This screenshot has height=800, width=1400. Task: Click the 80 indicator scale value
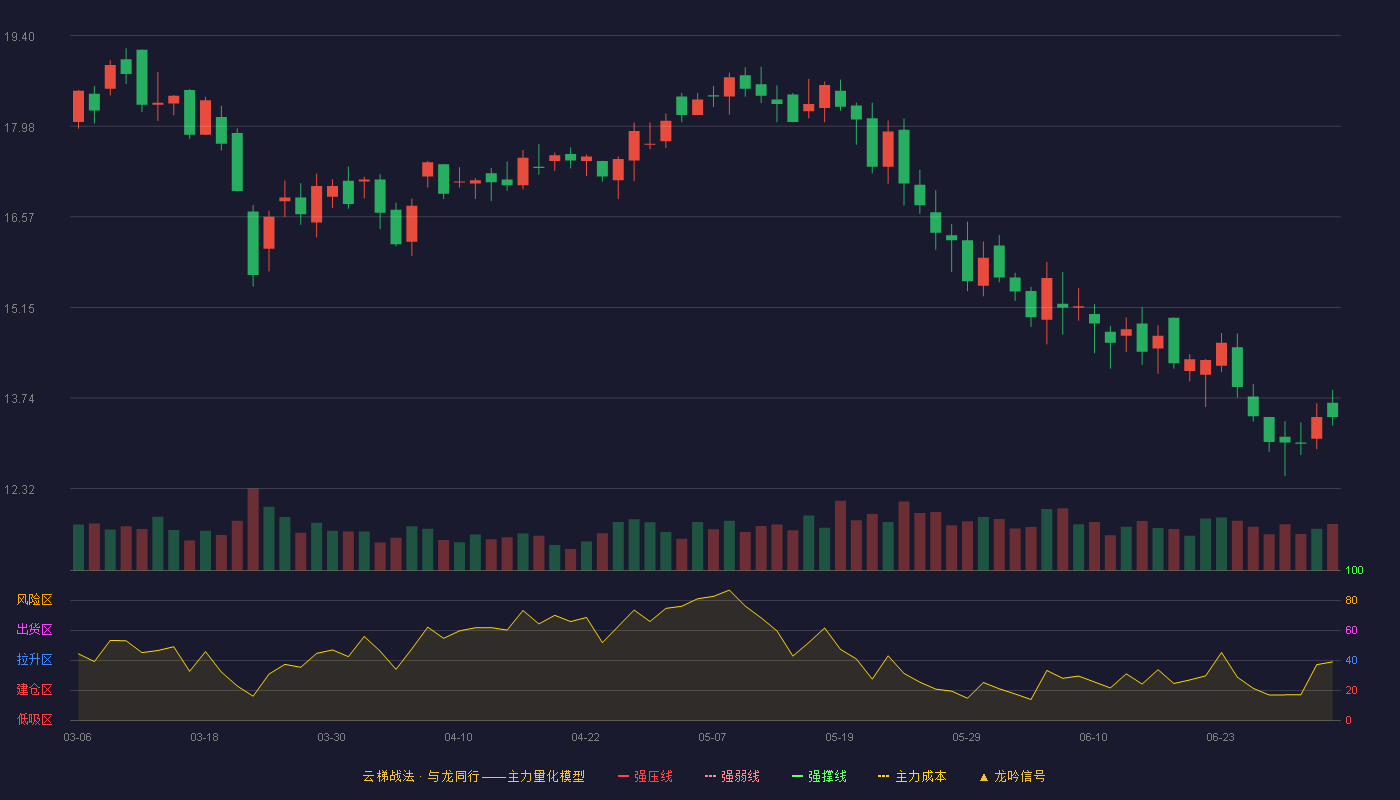(1351, 601)
